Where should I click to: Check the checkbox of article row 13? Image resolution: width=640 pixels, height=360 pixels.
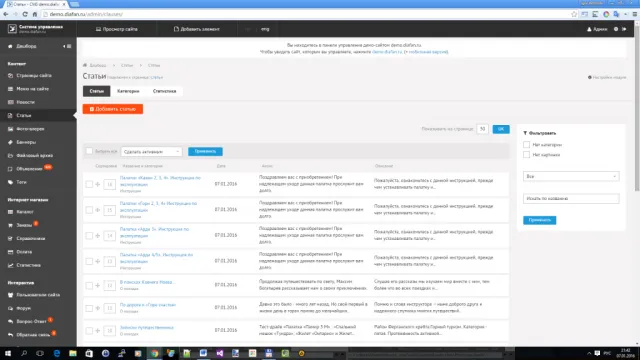89,261
